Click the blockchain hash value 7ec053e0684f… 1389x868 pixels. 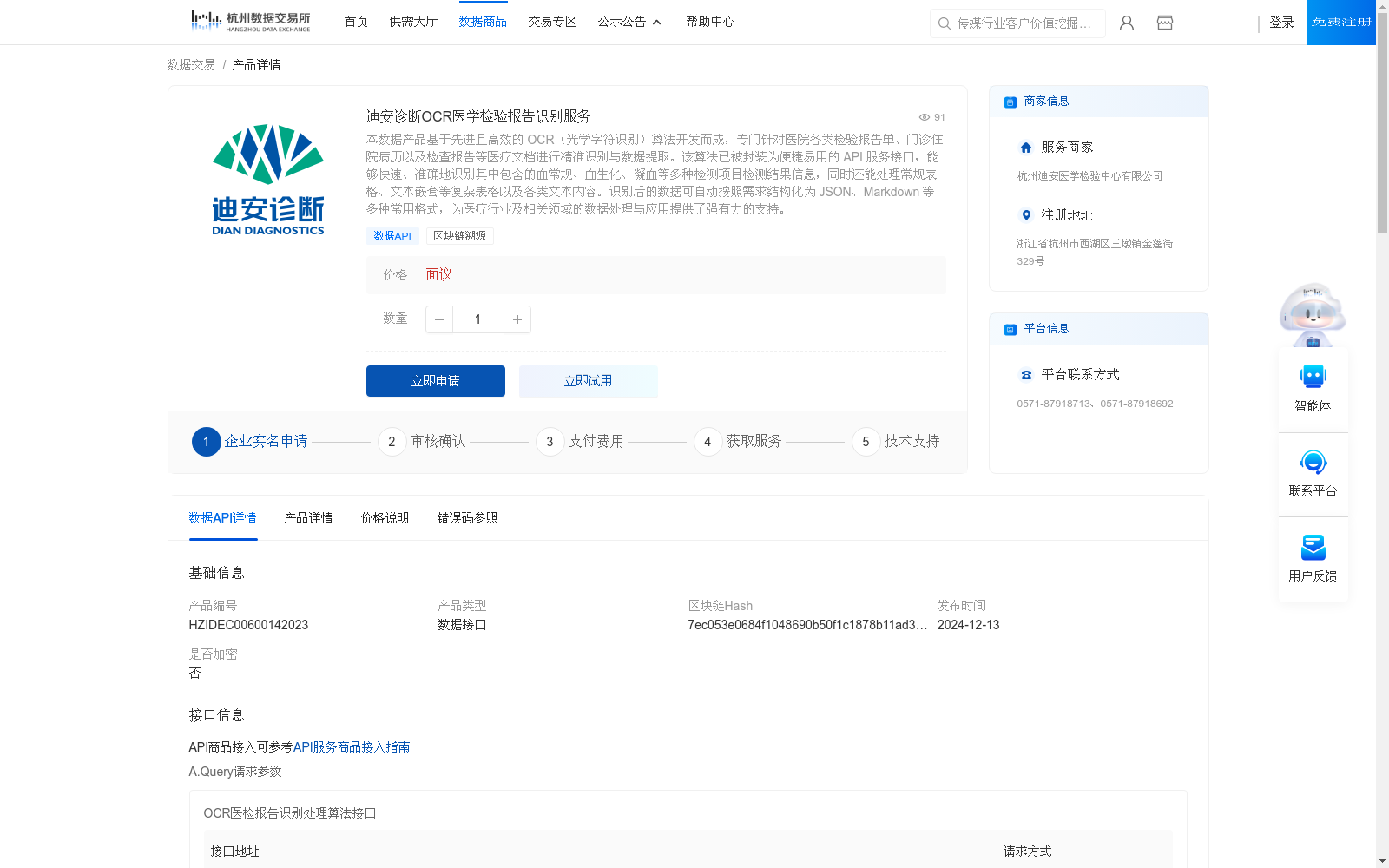pyautogui.click(x=807, y=625)
